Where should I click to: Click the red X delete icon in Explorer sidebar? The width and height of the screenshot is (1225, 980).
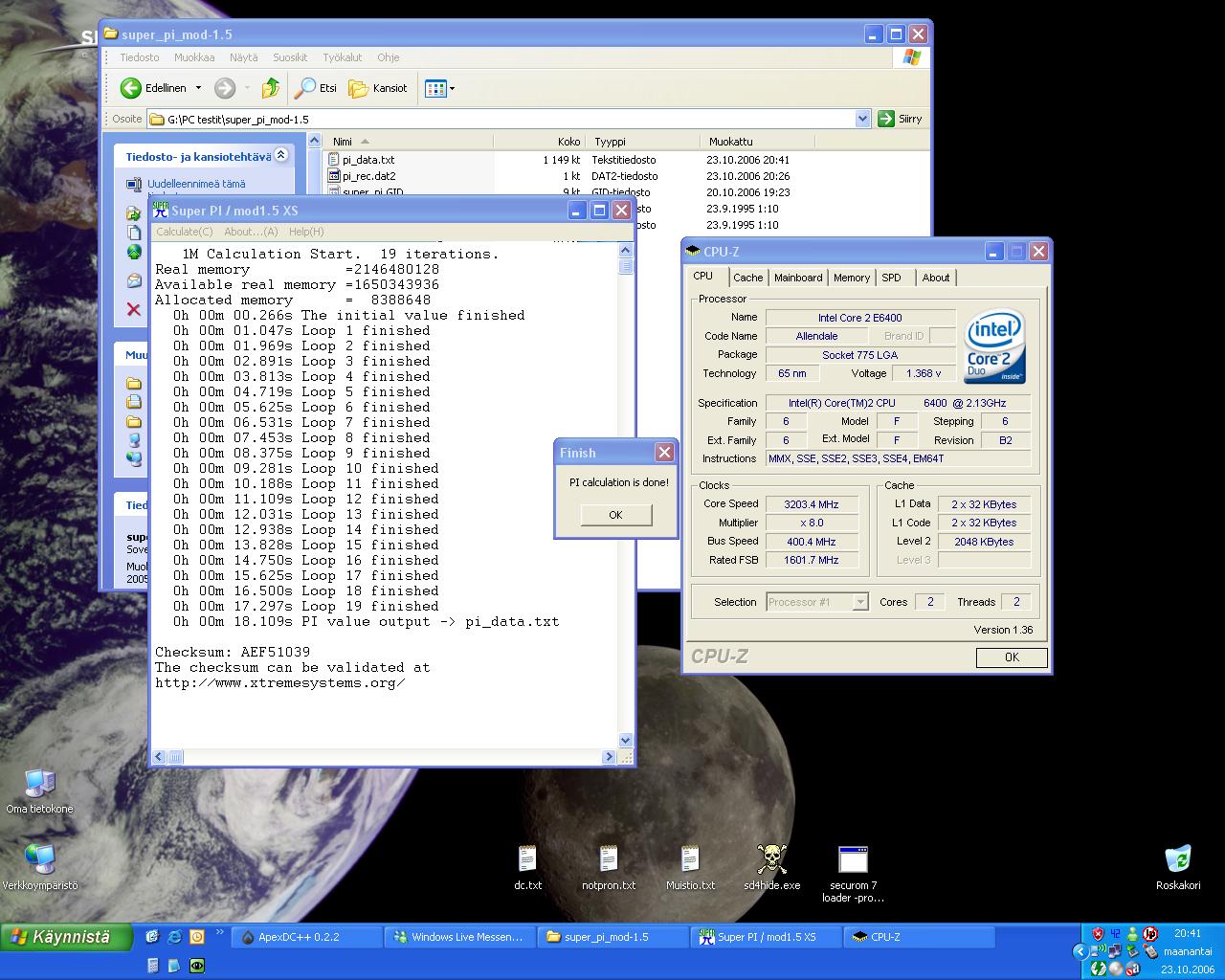click(134, 309)
